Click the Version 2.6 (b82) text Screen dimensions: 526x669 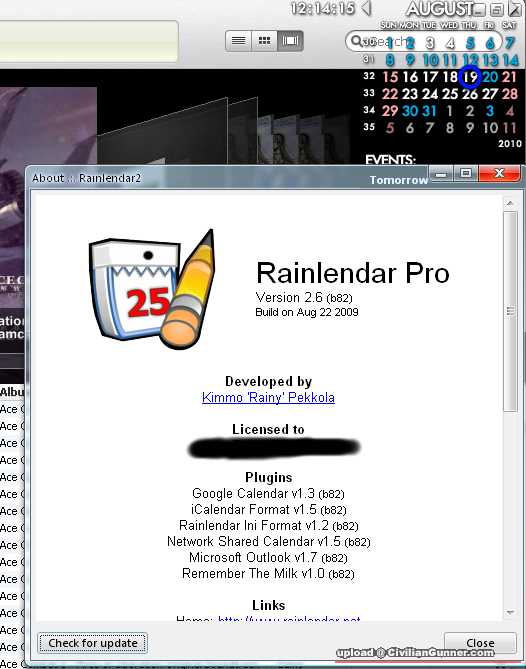tap(304, 297)
